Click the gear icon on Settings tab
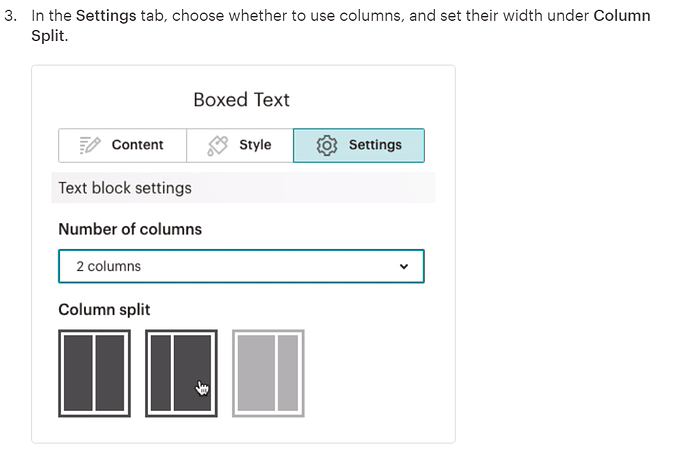The image size is (690, 464). tap(327, 145)
